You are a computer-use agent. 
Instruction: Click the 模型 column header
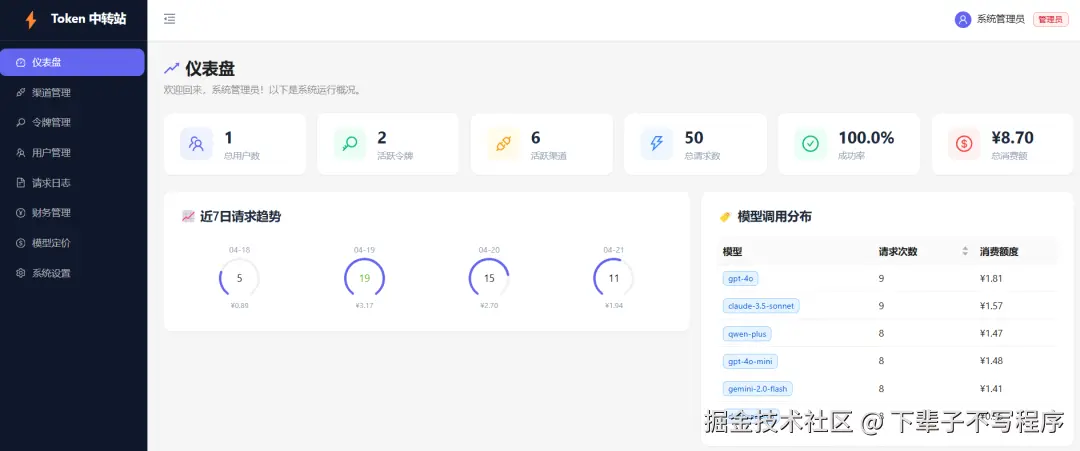[x=732, y=252]
